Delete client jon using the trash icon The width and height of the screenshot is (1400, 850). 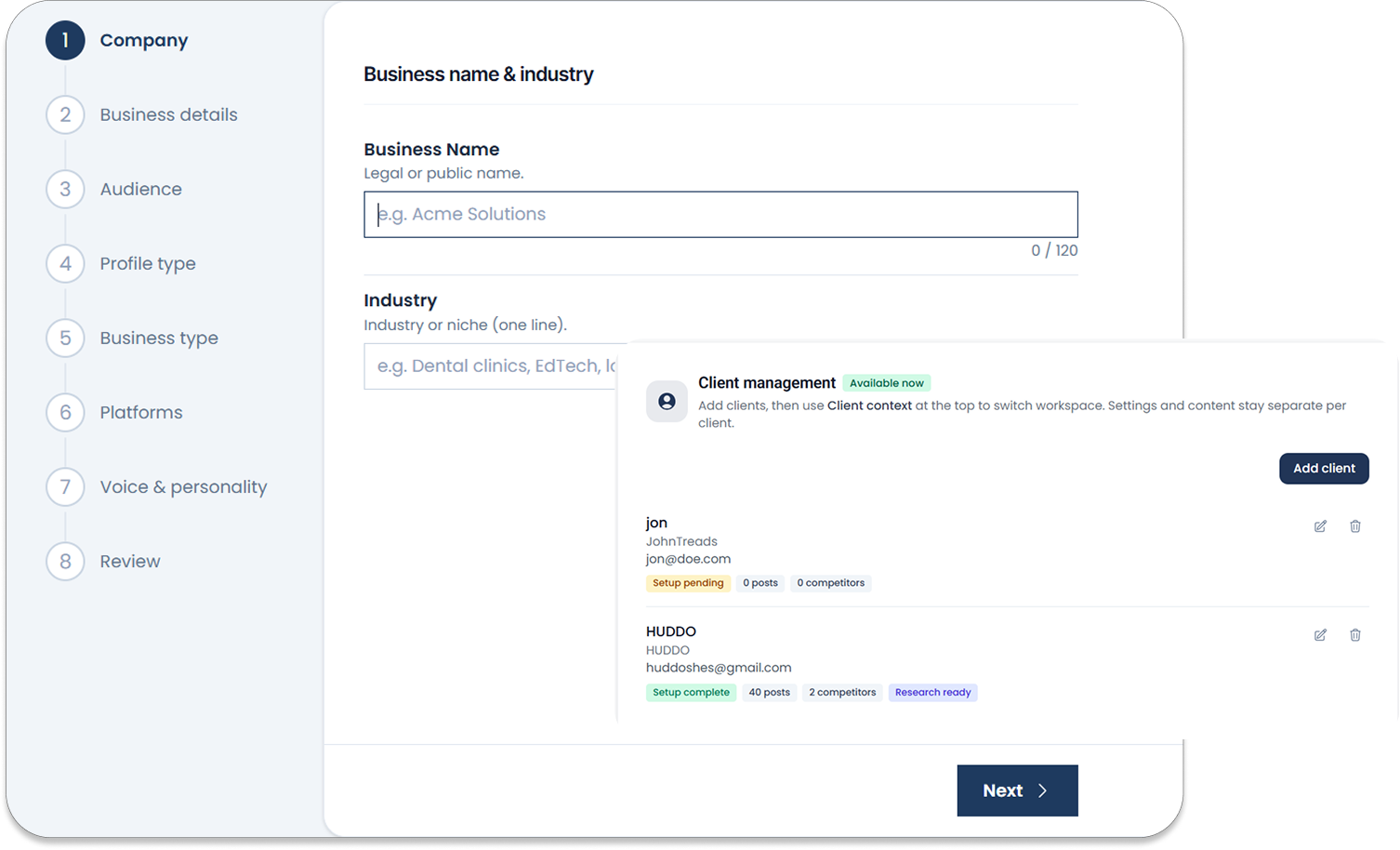1355,526
